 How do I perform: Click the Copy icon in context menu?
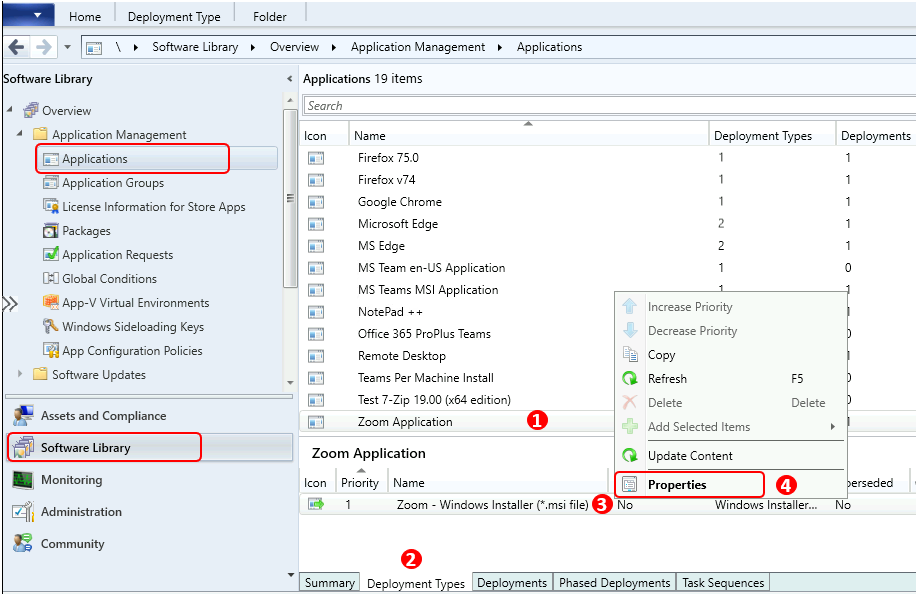pos(630,355)
